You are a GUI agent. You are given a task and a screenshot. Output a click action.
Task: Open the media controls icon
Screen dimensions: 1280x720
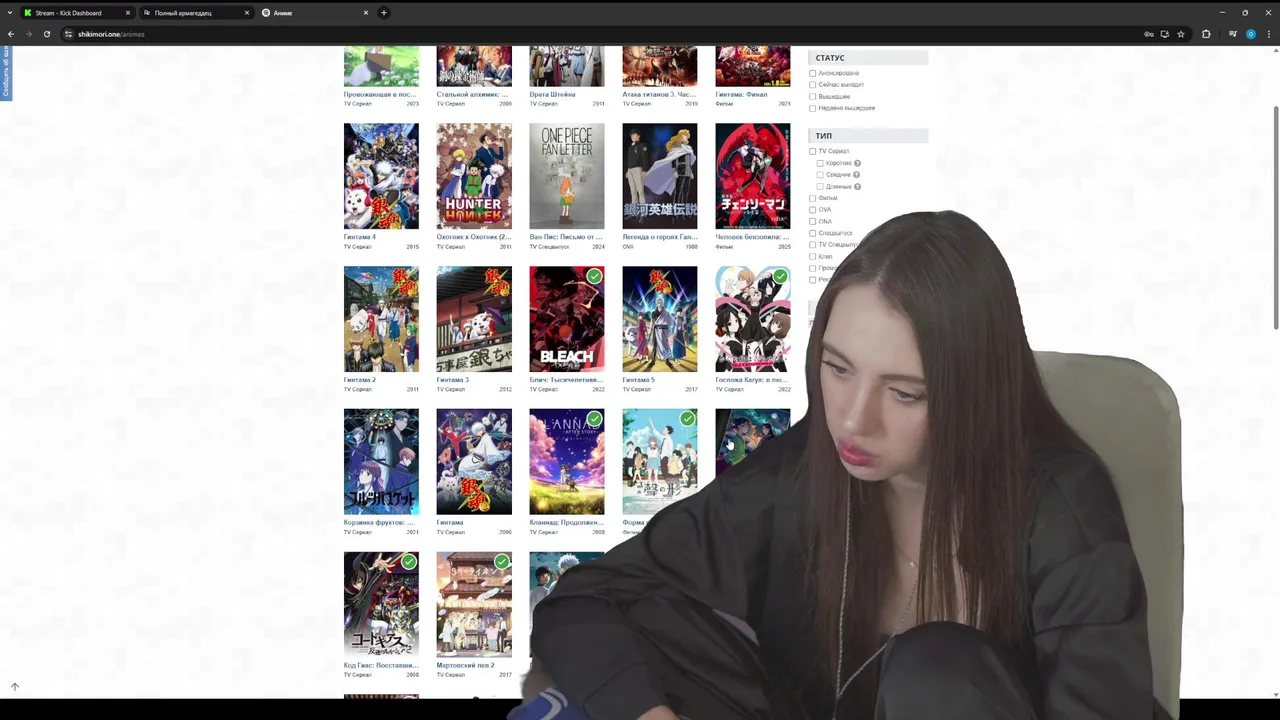pos(1232,34)
